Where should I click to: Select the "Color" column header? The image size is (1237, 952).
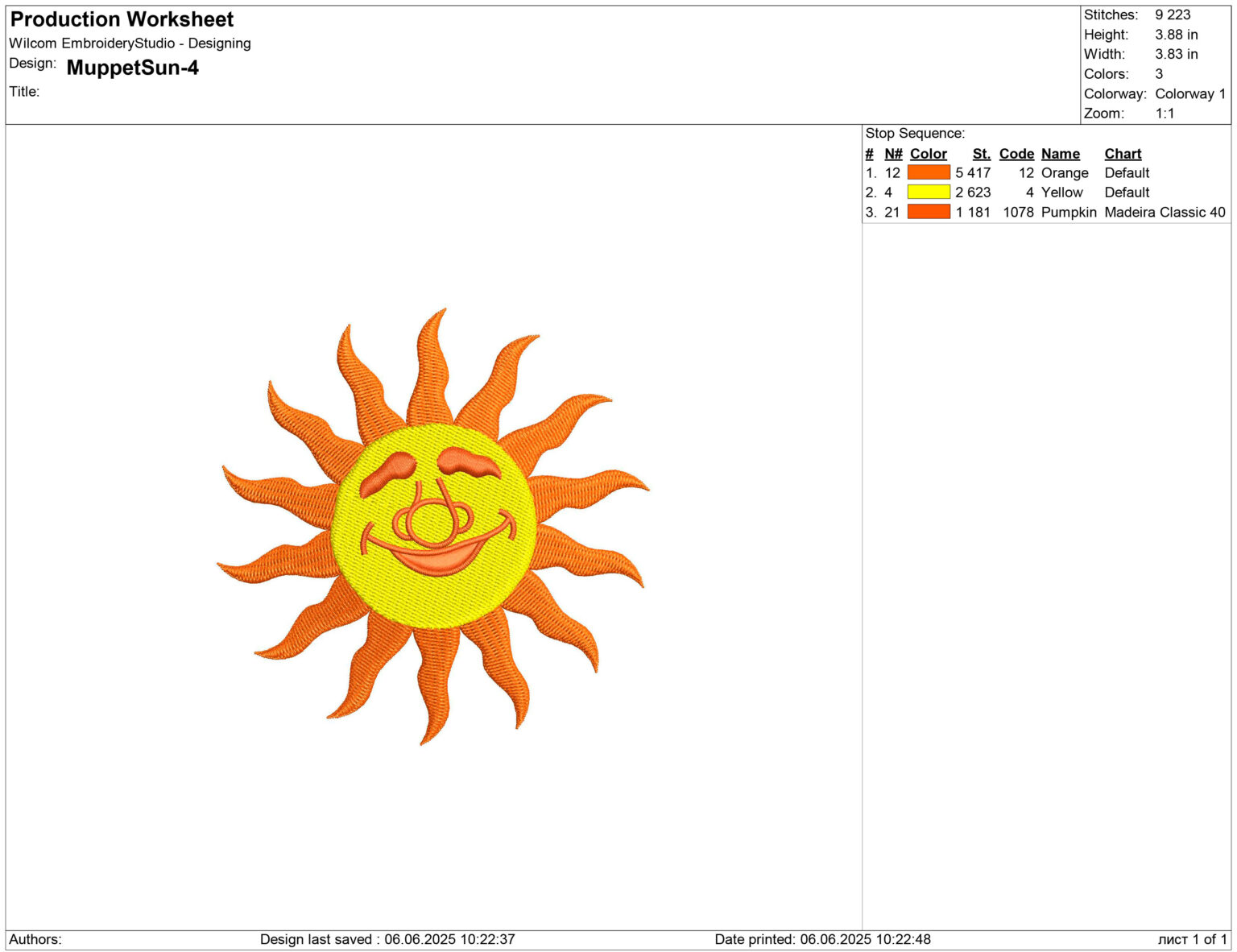pyautogui.click(x=928, y=153)
